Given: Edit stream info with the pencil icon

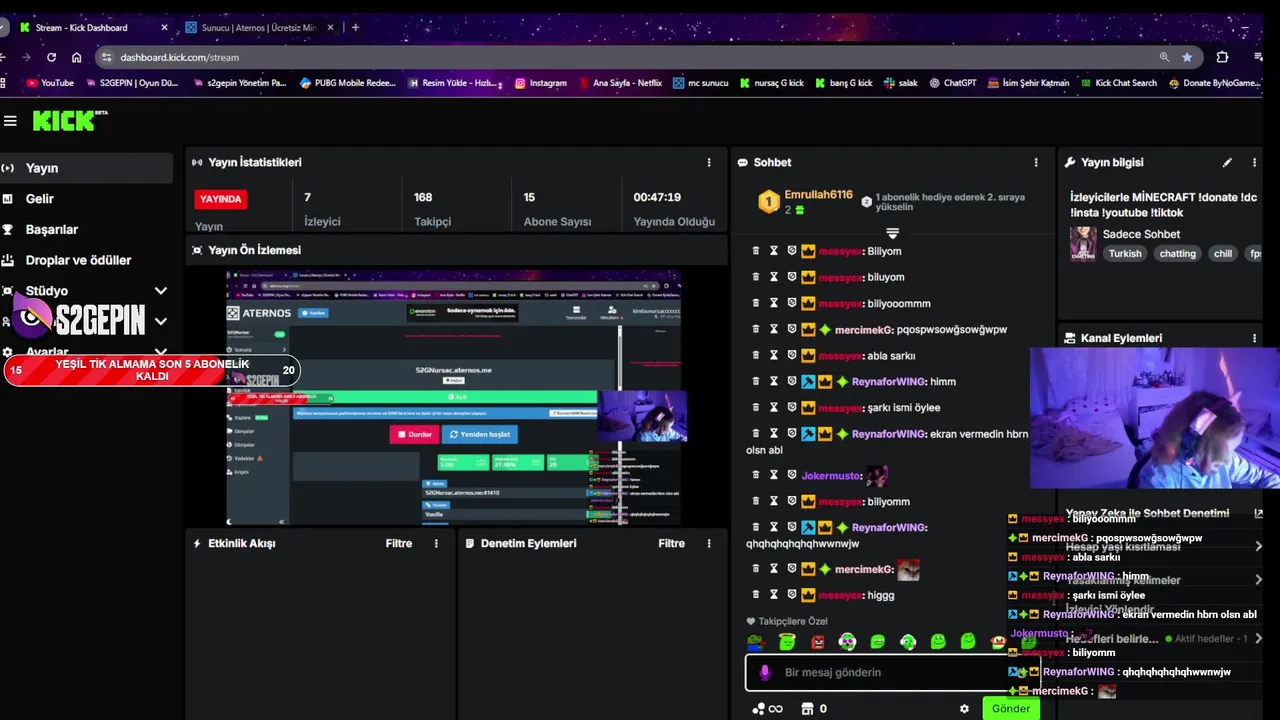Looking at the screenshot, I should click(x=1227, y=162).
